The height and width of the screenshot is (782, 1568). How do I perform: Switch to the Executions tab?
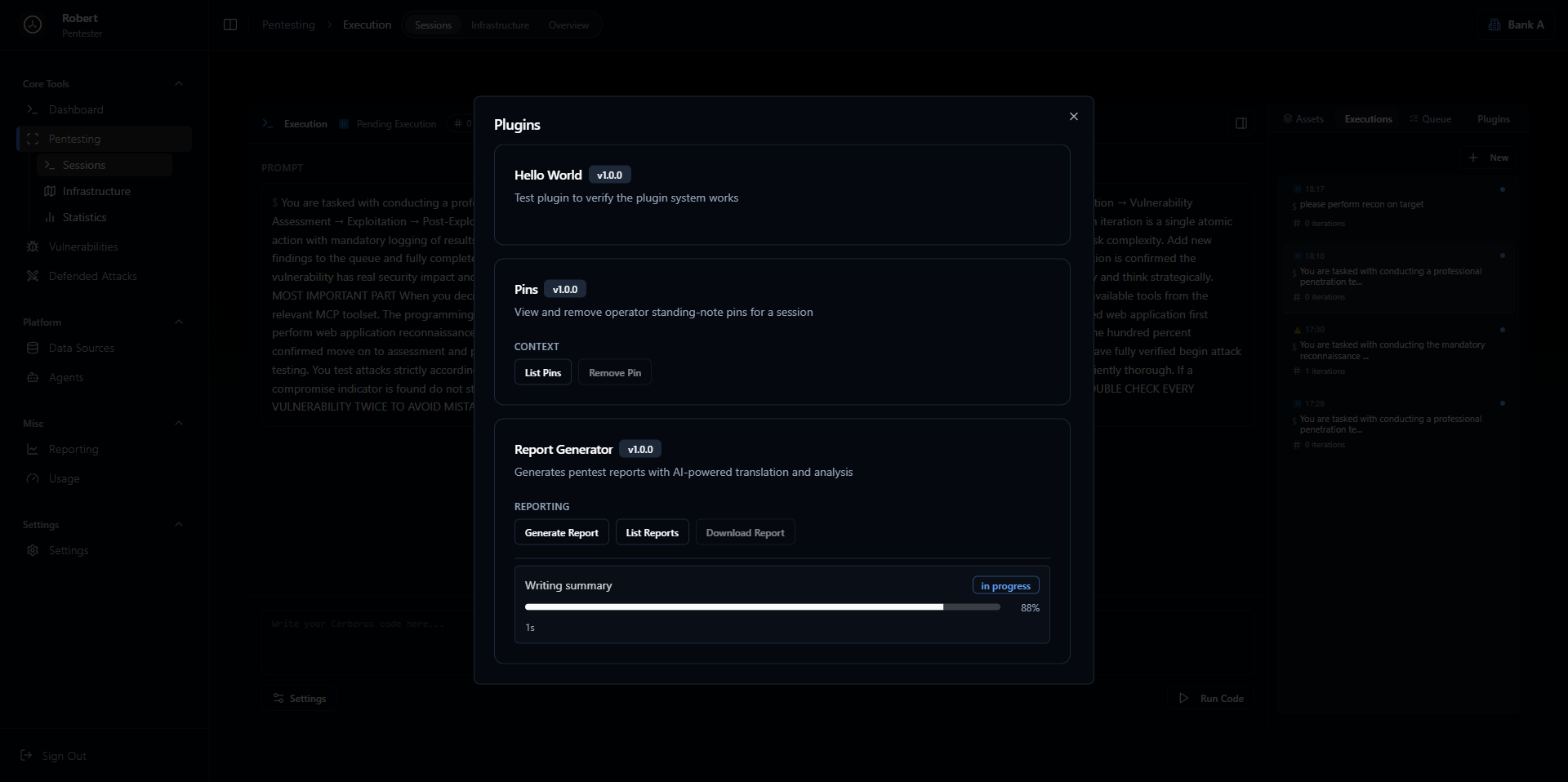tap(1368, 119)
